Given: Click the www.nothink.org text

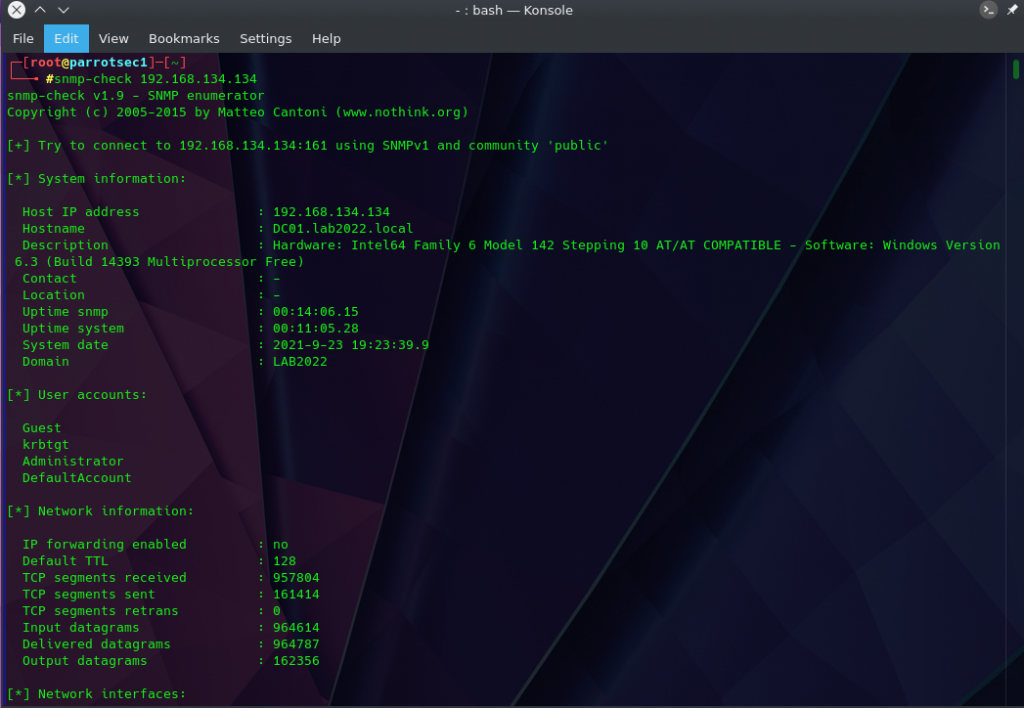Looking at the screenshot, I should click(402, 112).
